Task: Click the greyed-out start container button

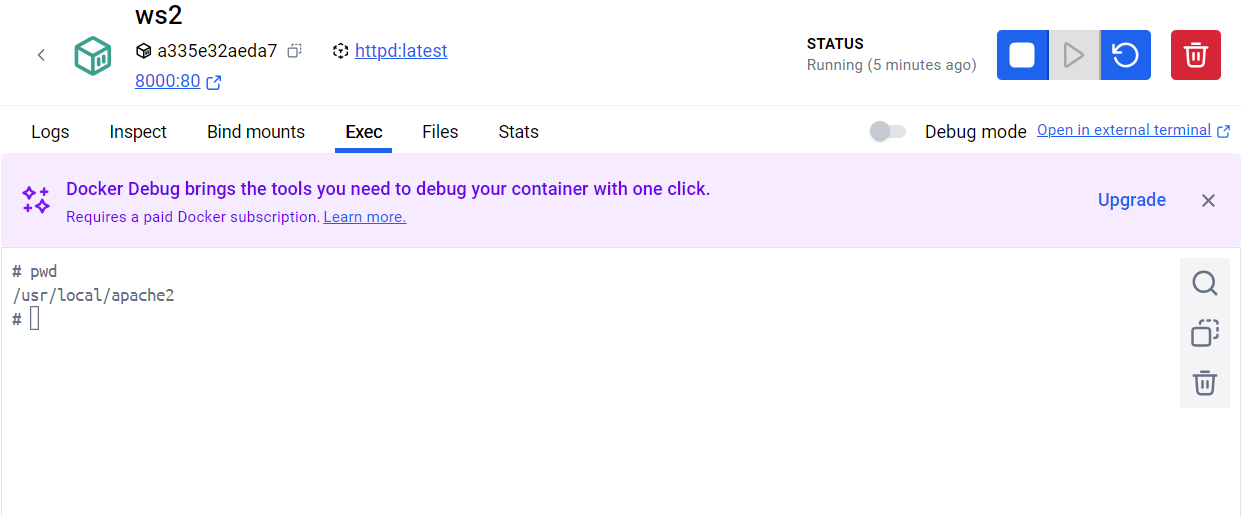Action: coord(1074,55)
